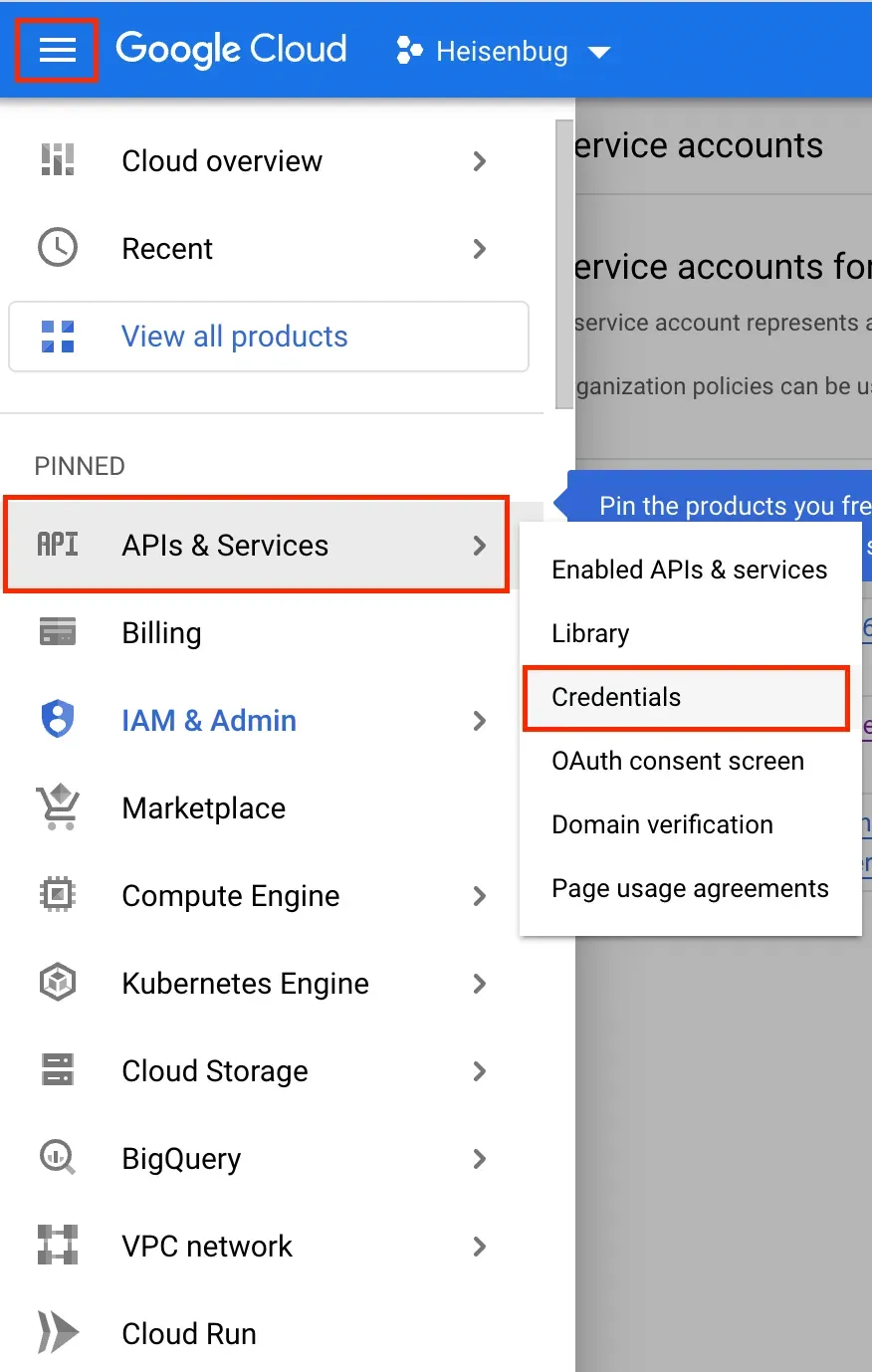Expand the BigQuery submenu chevron
The image size is (872, 1372).
(x=480, y=1159)
